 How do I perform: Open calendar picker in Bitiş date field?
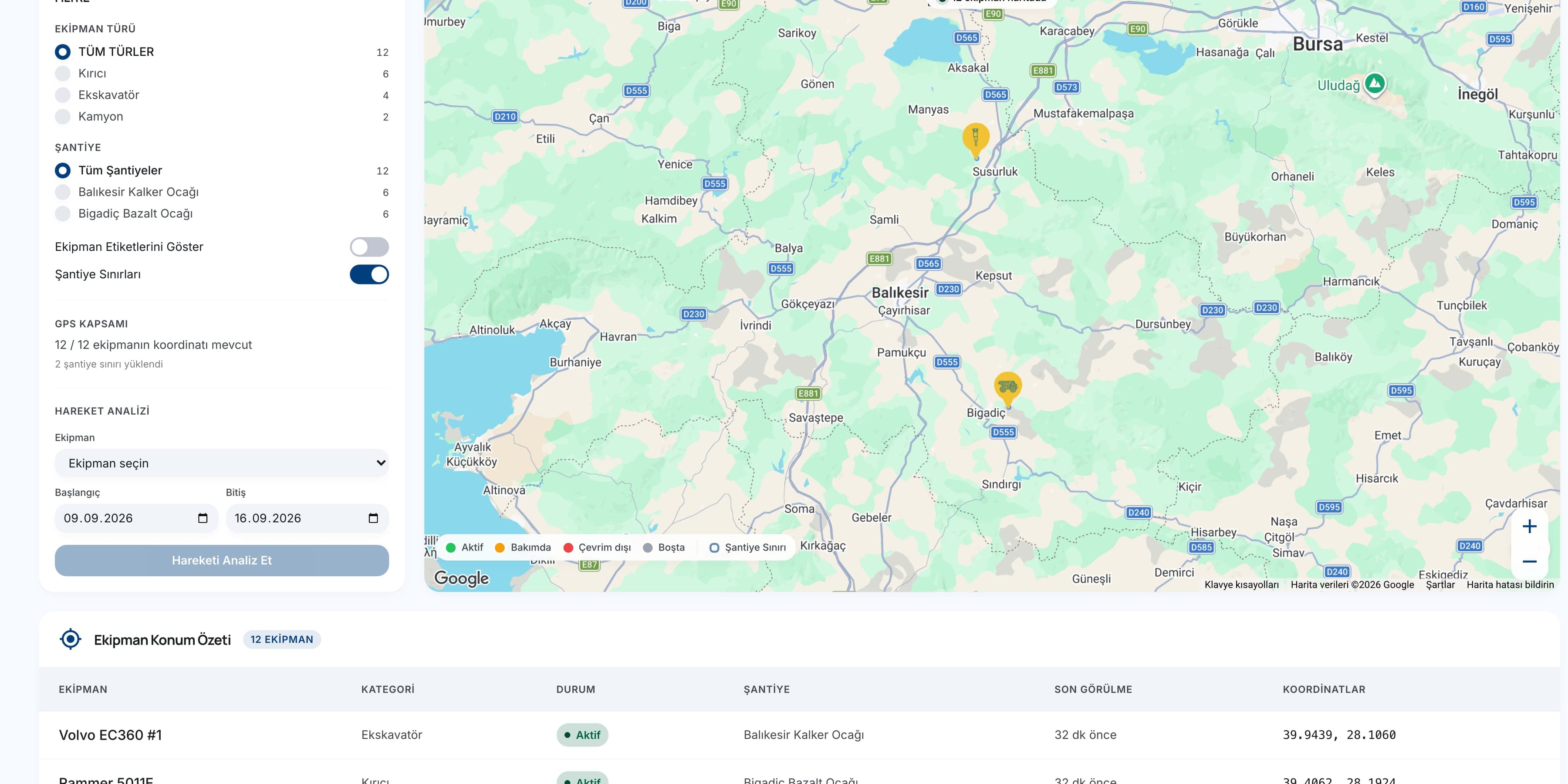[373, 518]
